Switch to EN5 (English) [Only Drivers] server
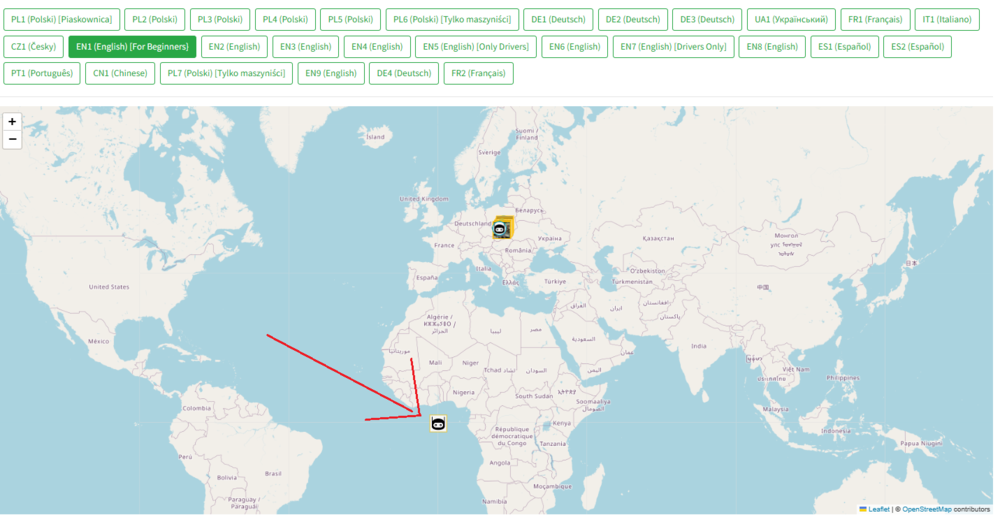This screenshot has width=1000, height=515. pyautogui.click(x=476, y=46)
